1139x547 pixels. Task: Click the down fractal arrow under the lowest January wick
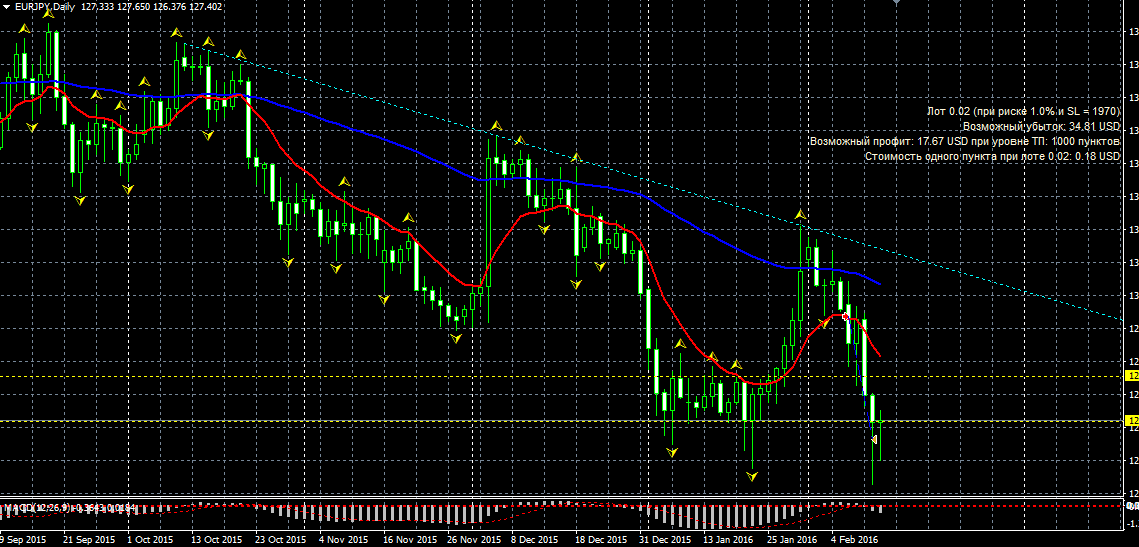point(753,477)
